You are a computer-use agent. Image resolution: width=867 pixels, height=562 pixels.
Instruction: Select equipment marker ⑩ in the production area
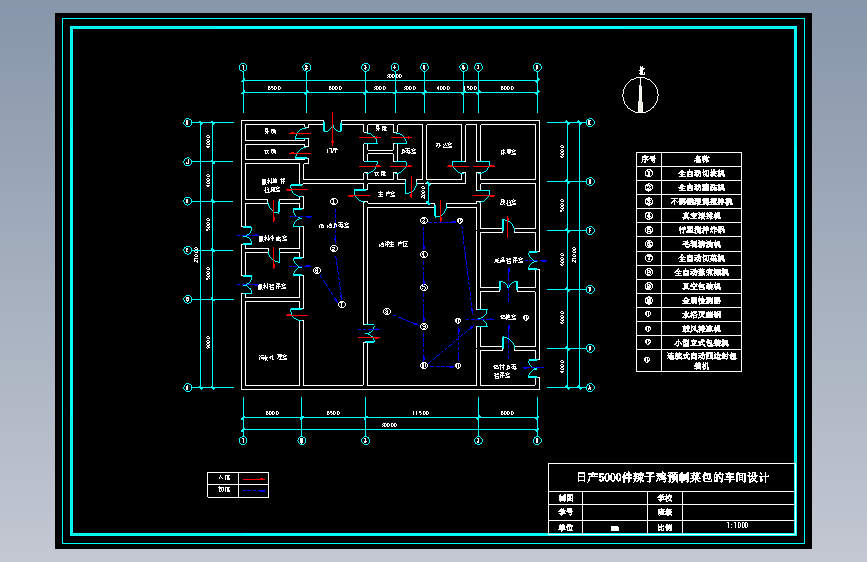(x=424, y=366)
